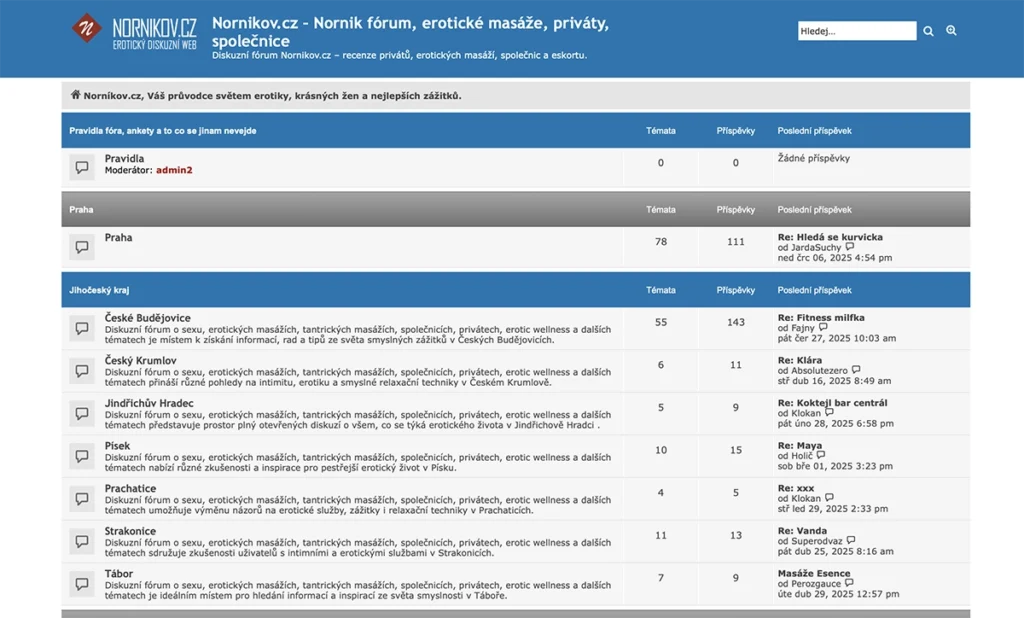Click the site title heading Nornikov.cz
The image size is (1024, 618).
[410, 31]
